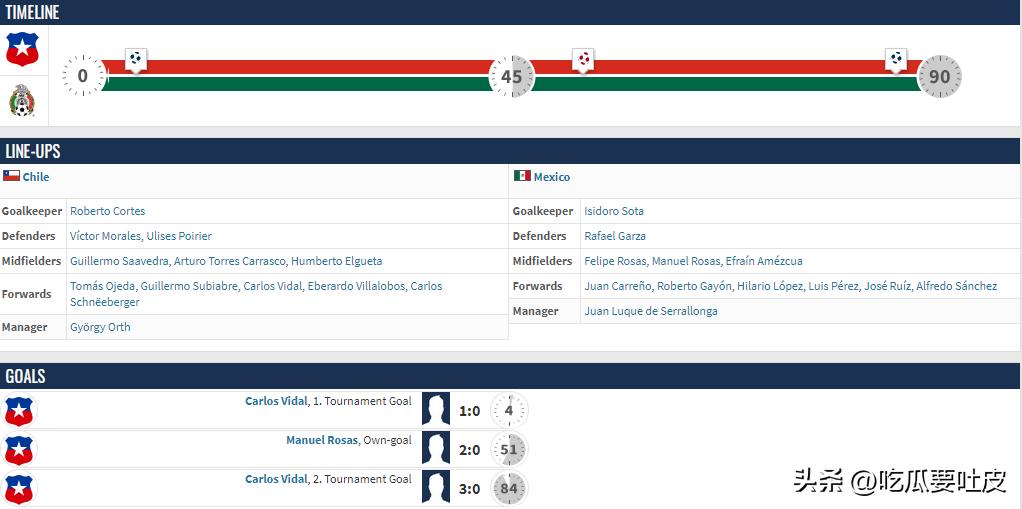This screenshot has width=1022, height=509.
Task: Open Humberto Elgueta player page
Action: pyautogui.click(x=337, y=261)
